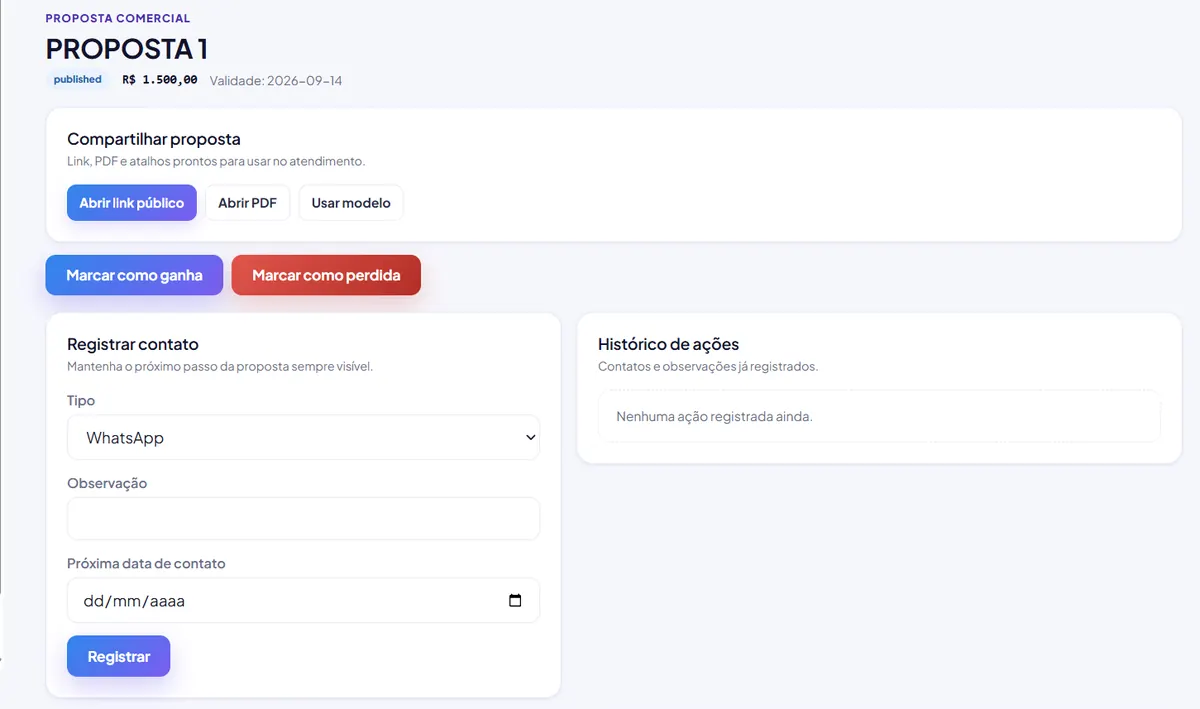Expand the Tipo WhatsApp dropdown

[x=303, y=438]
